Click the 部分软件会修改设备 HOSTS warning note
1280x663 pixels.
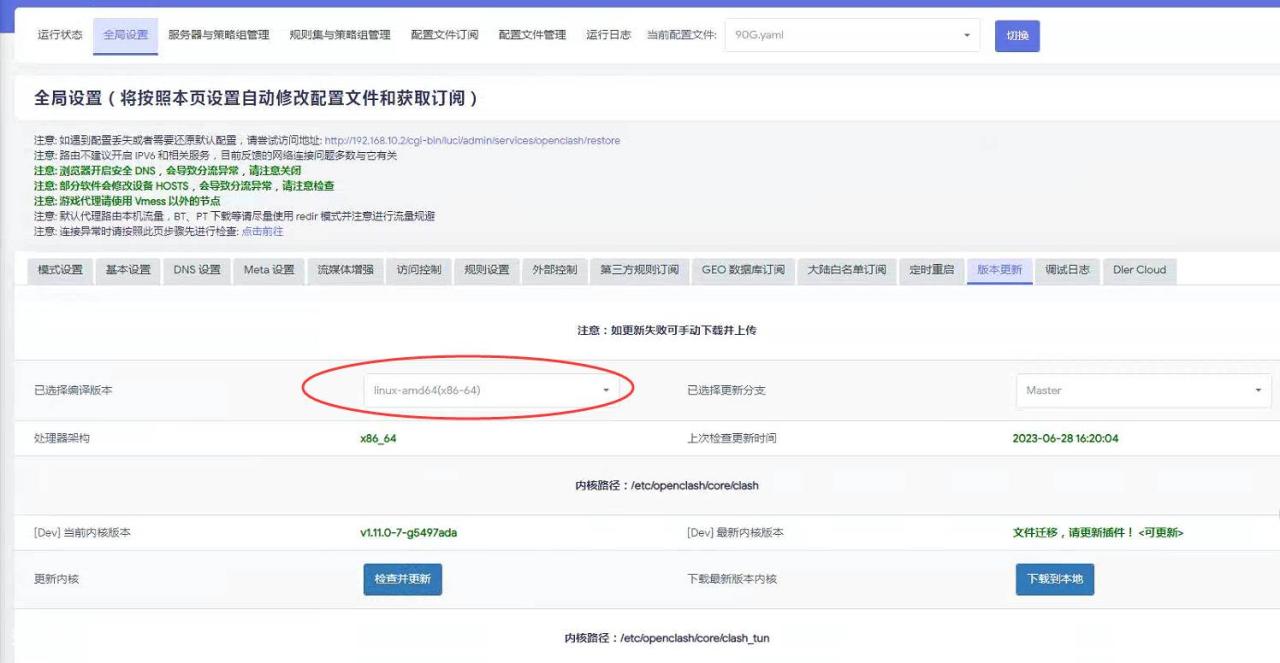[x=184, y=186]
